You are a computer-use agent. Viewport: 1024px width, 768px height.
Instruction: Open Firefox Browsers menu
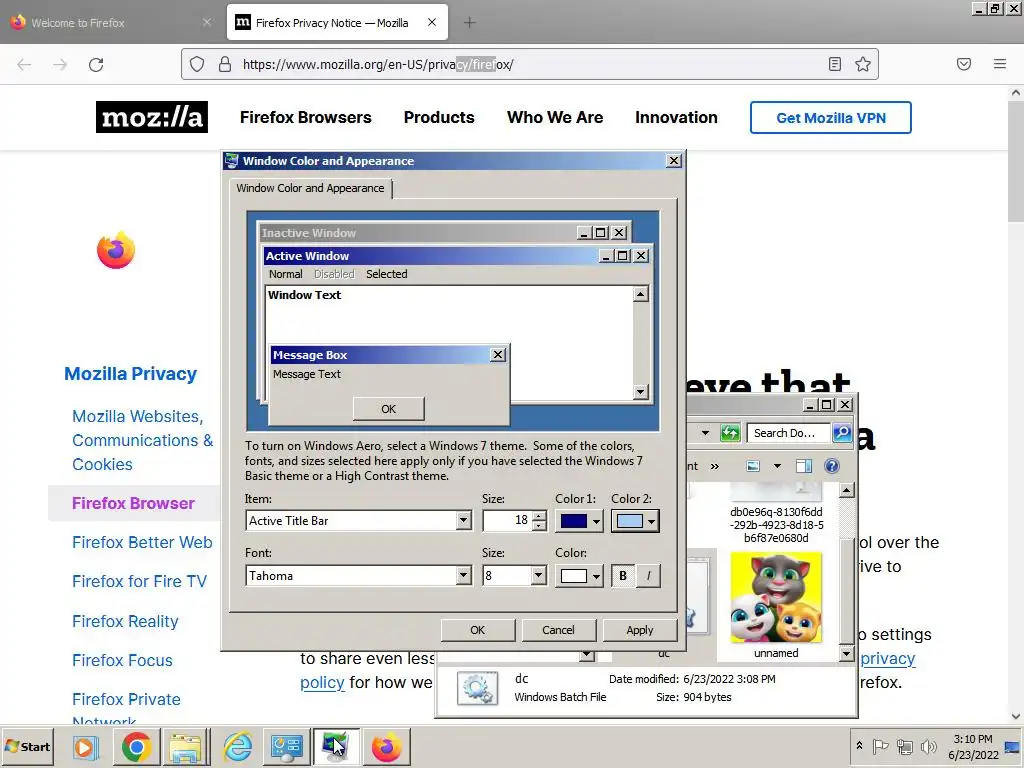point(306,118)
